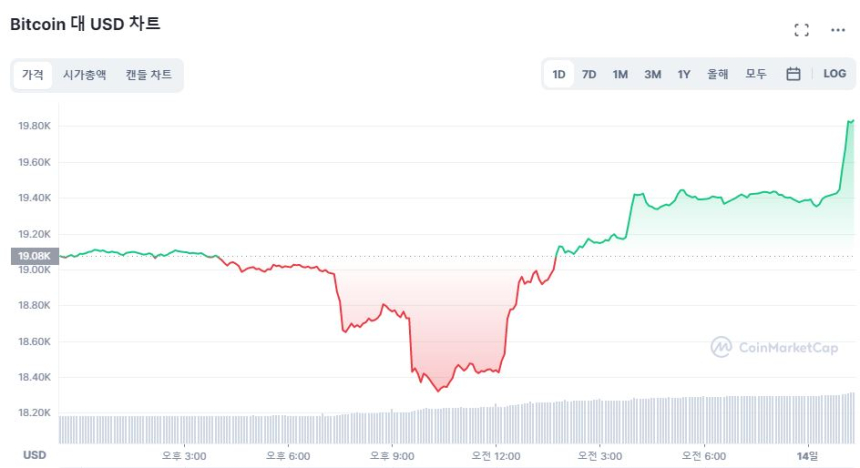Open the calendar date range picker
860x468 pixels.
(x=793, y=74)
